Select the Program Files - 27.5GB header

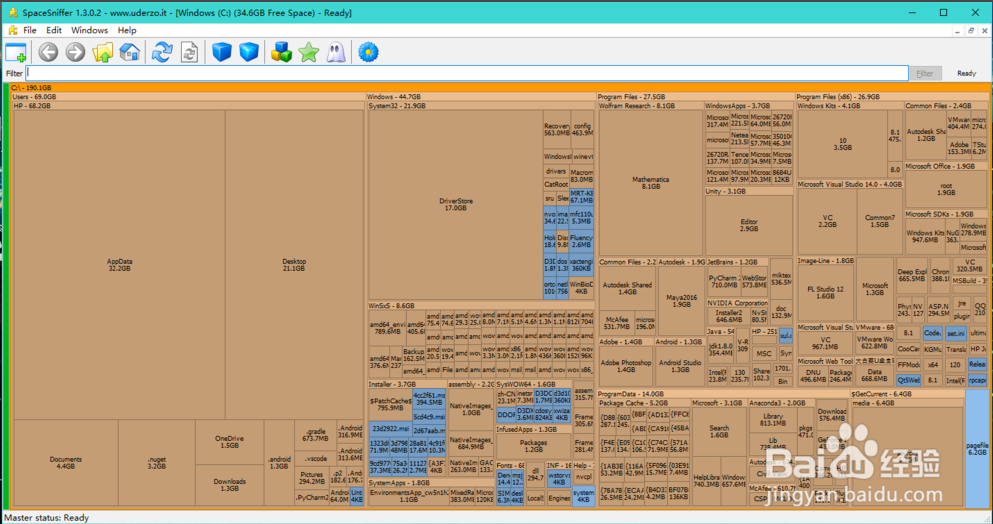pyautogui.click(x=695, y=97)
